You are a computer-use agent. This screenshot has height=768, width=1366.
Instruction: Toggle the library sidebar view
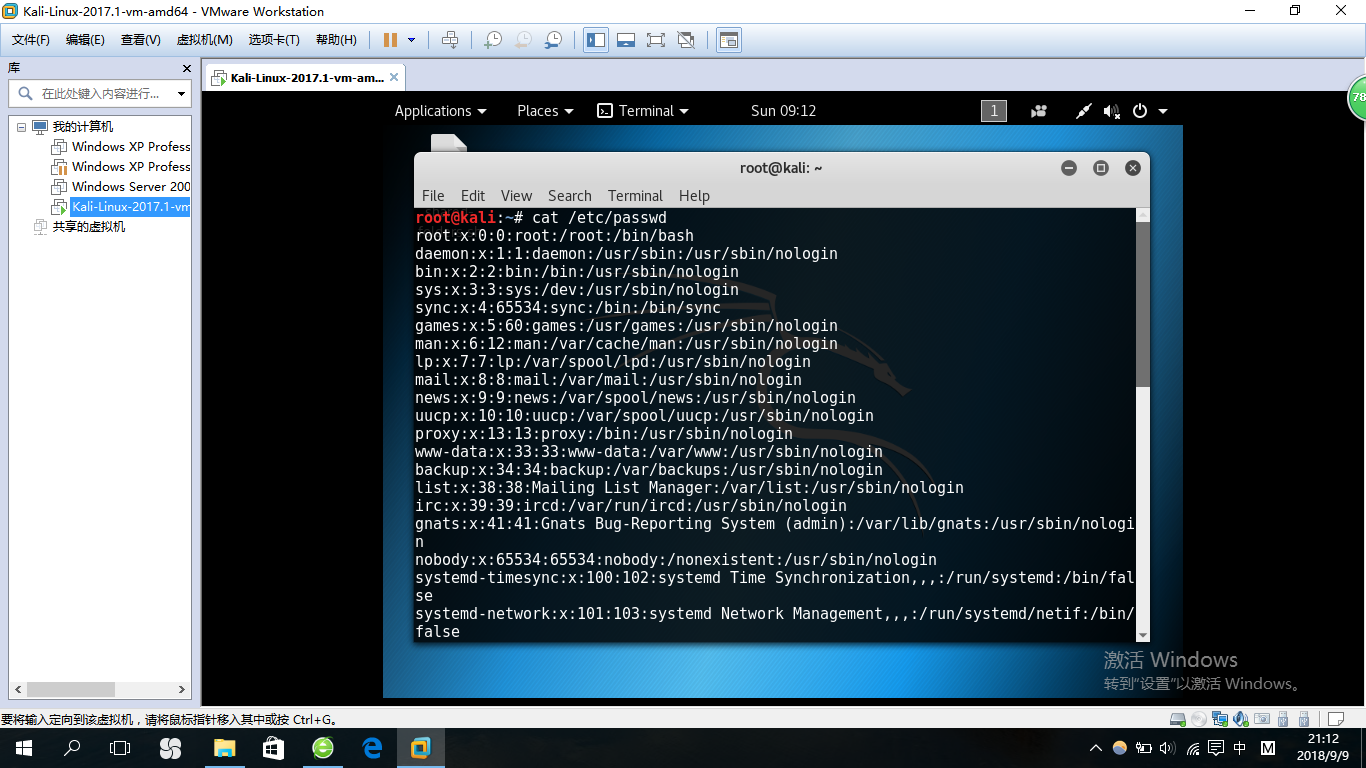tap(596, 40)
